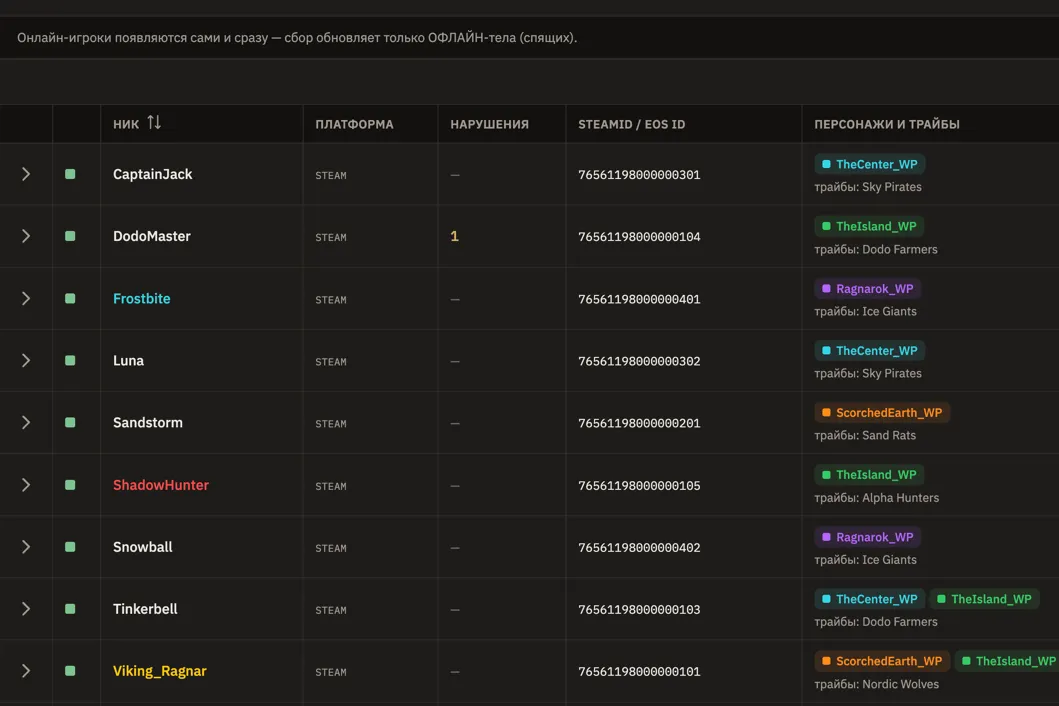Click Snowball's green online status indicator
The height and width of the screenshot is (706, 1059).
click(70, 547)
